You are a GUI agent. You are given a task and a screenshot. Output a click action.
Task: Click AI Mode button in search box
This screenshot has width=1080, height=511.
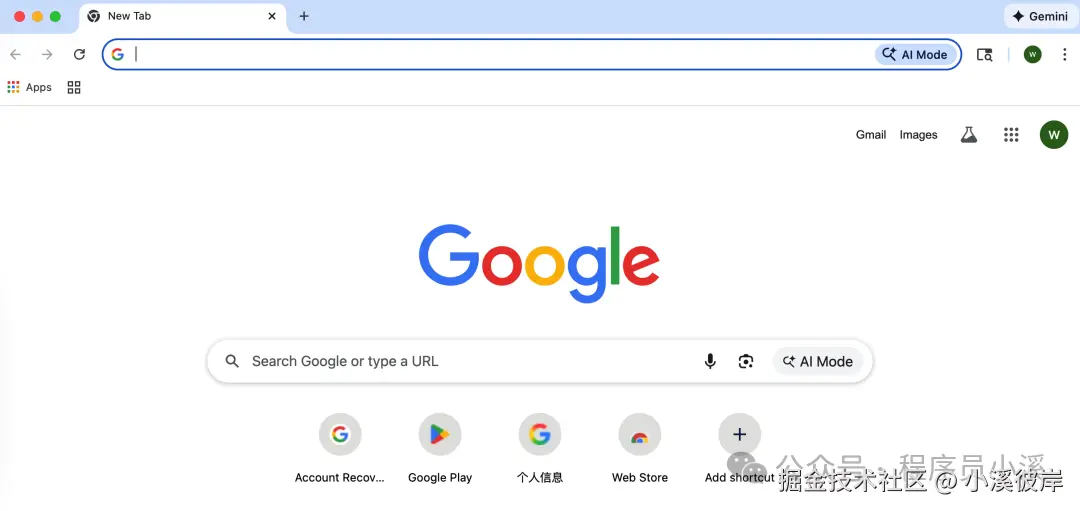817,362
